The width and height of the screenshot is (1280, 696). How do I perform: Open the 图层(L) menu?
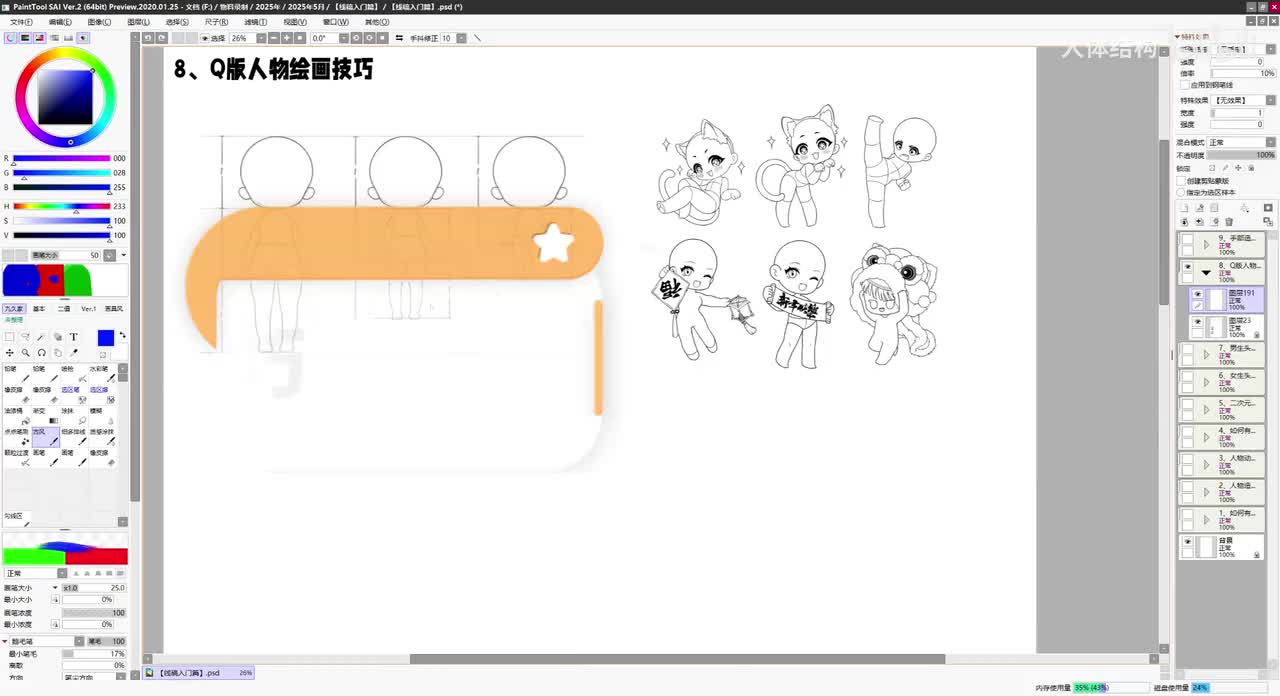[x=139, y=22]
